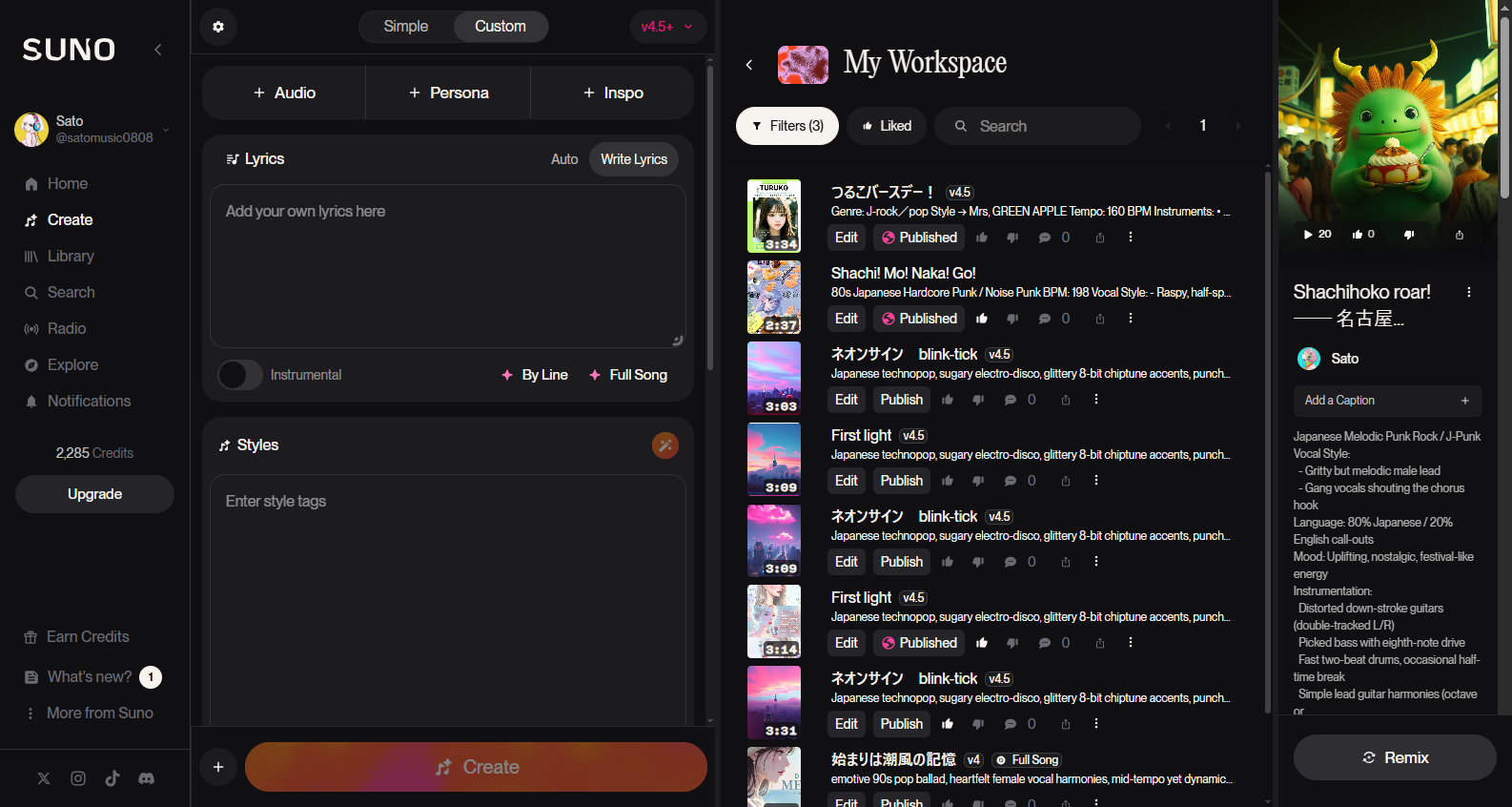
Task: Like the Shachihoko roar! song in preview
Action: pyautogui.click(x=1363, y=235)
